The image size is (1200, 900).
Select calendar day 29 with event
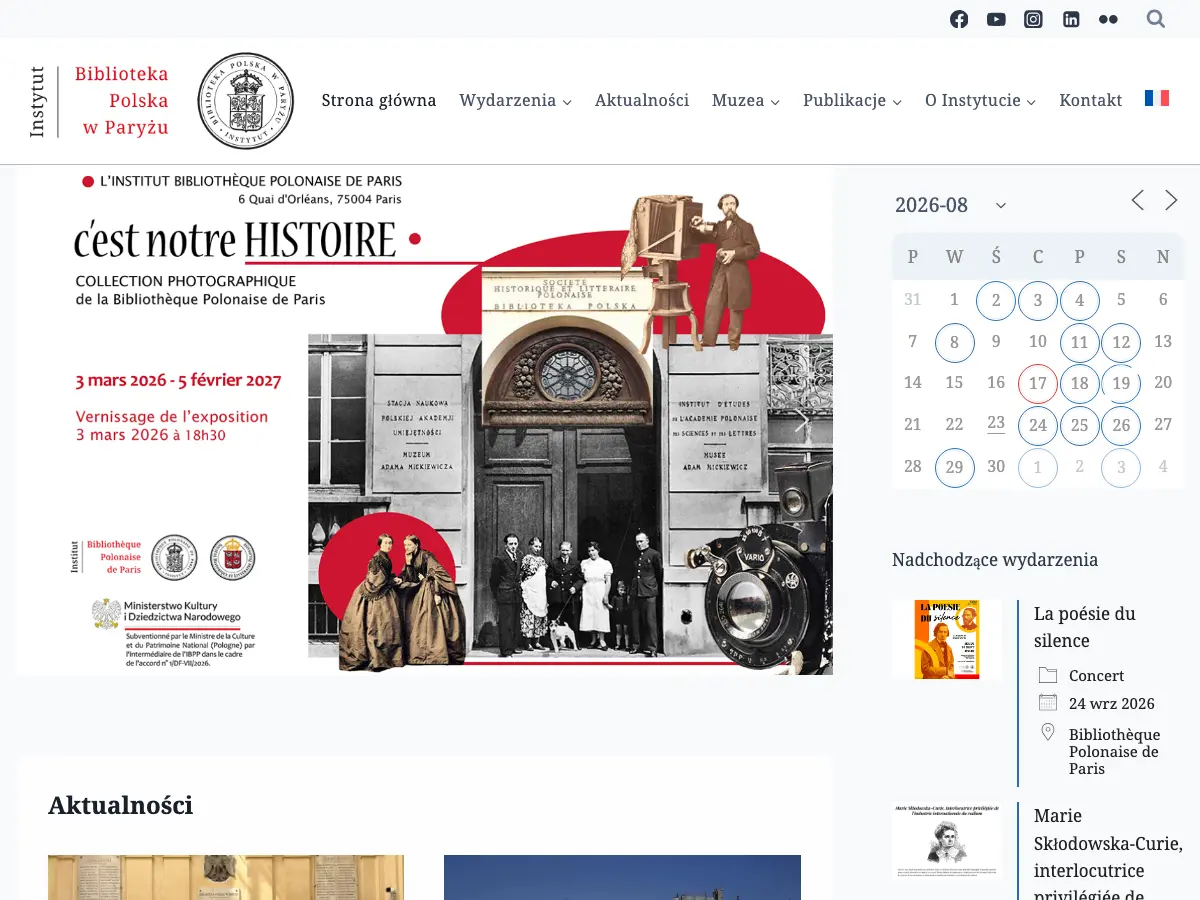954,467
